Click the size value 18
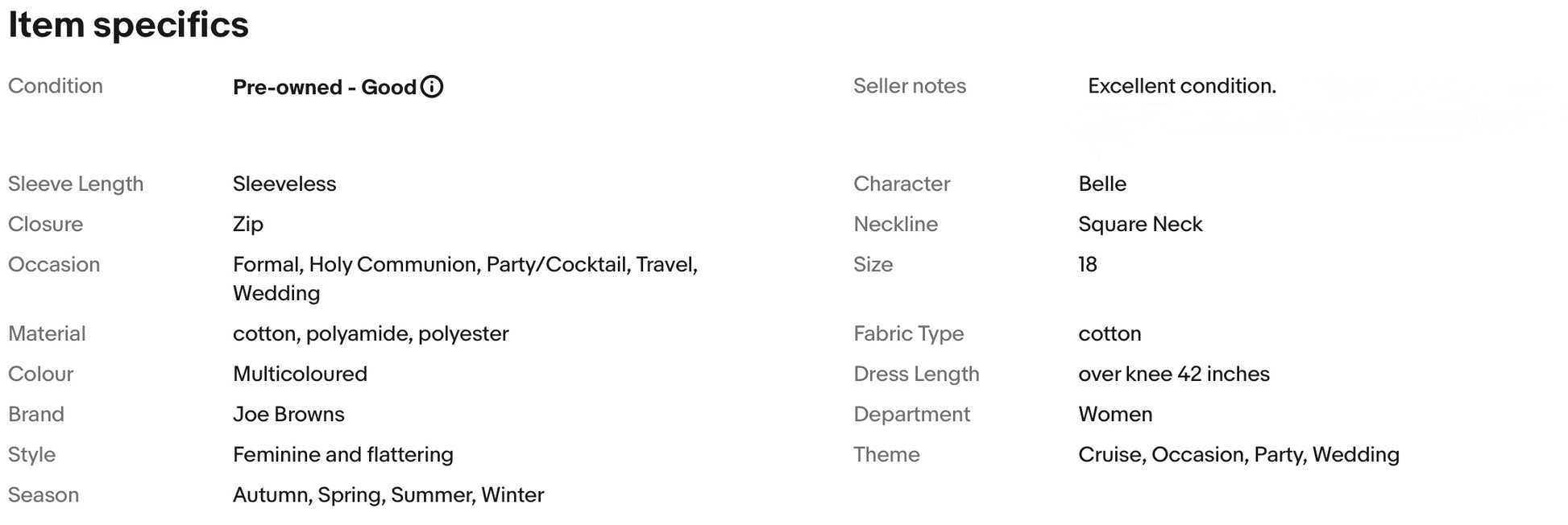Viewport: 1568px width, 525px height. click(x=1088, y=264)
